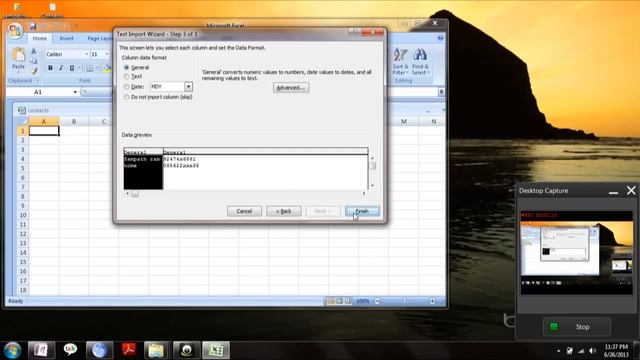Image resolution: width=640 pixels, height=360 pixels.
Task: Click zoom in plus button
Action: (432, 301)
